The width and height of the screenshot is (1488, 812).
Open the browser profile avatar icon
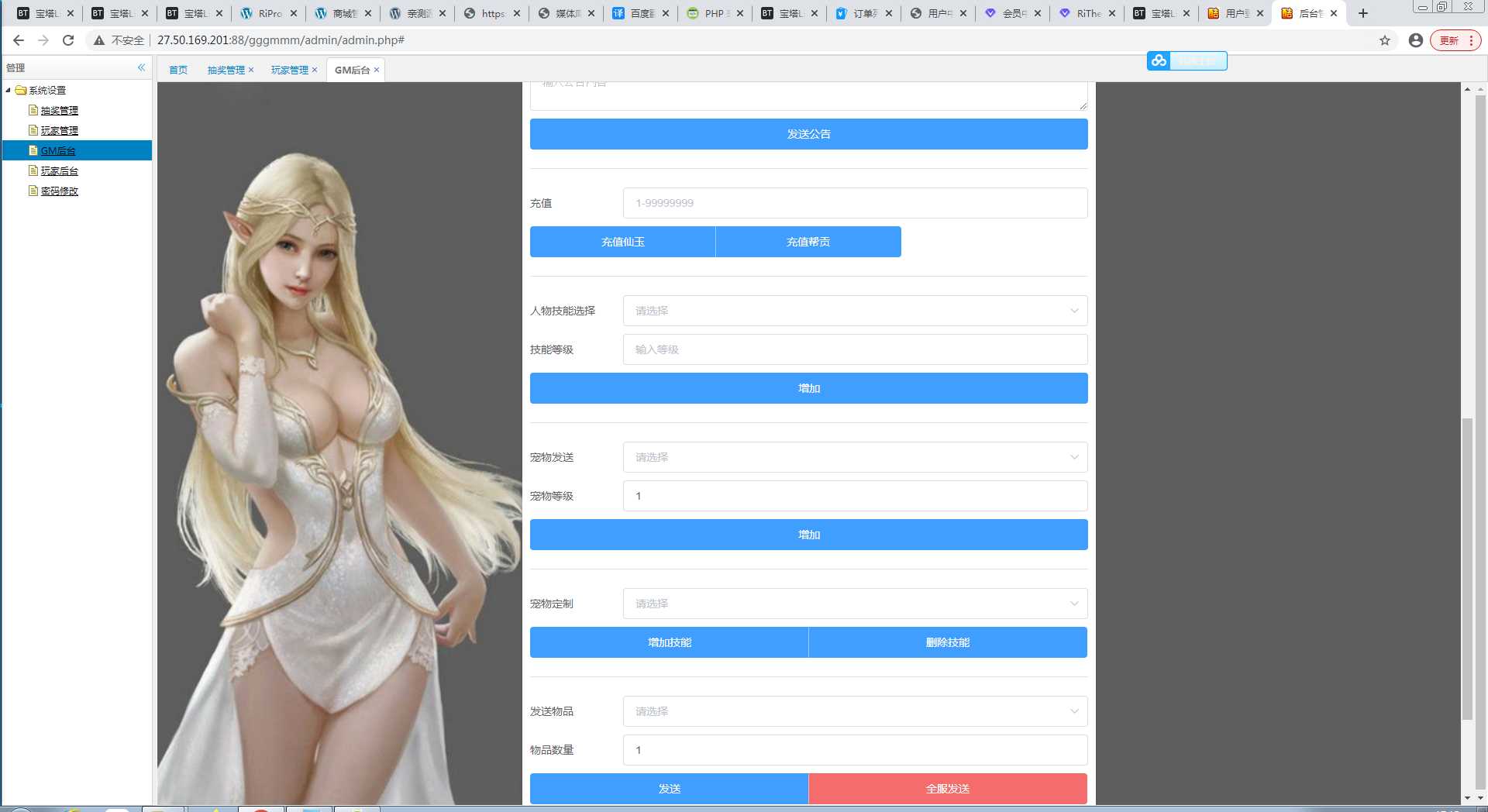coord(1415,40)
